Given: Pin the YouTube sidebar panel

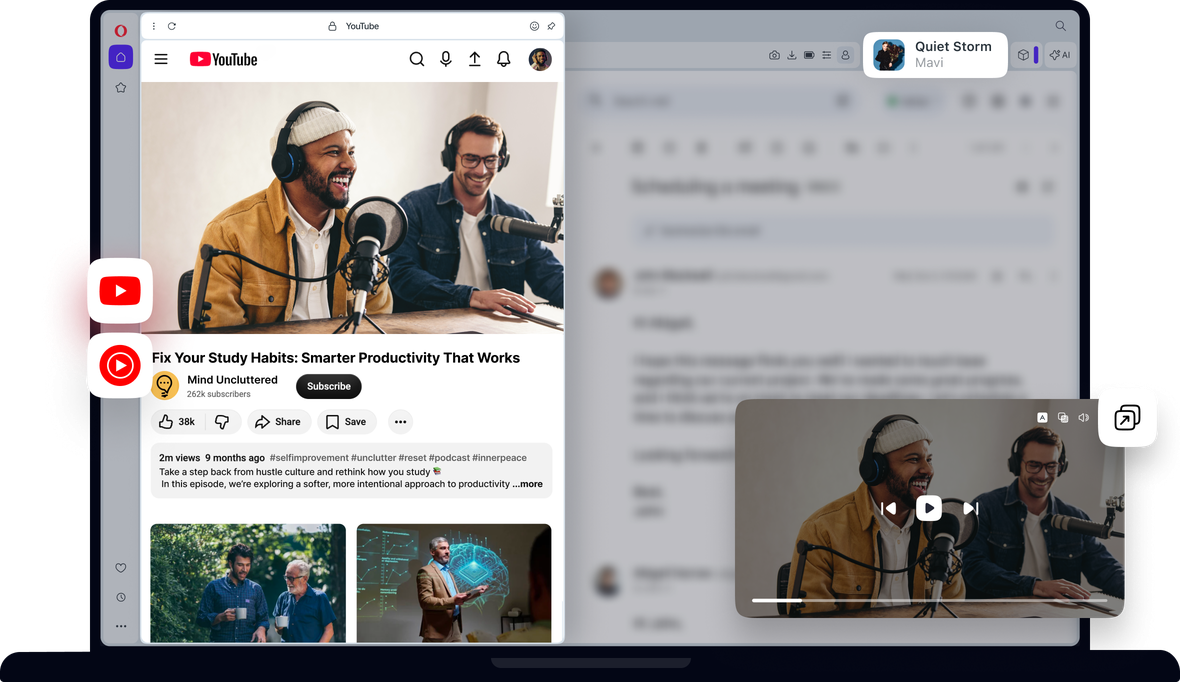Looking at the screenshot, I should pyautogui.click(x=551, y=26).
